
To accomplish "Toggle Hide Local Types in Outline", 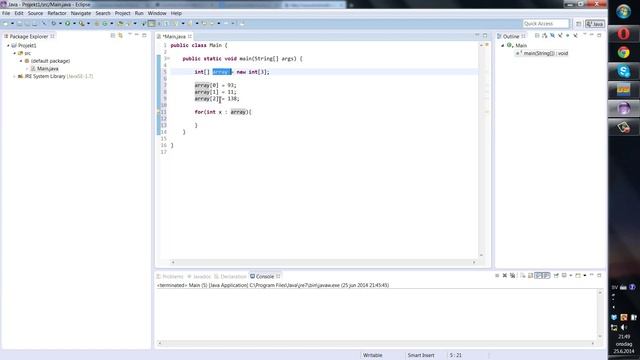I will point(576,36).
